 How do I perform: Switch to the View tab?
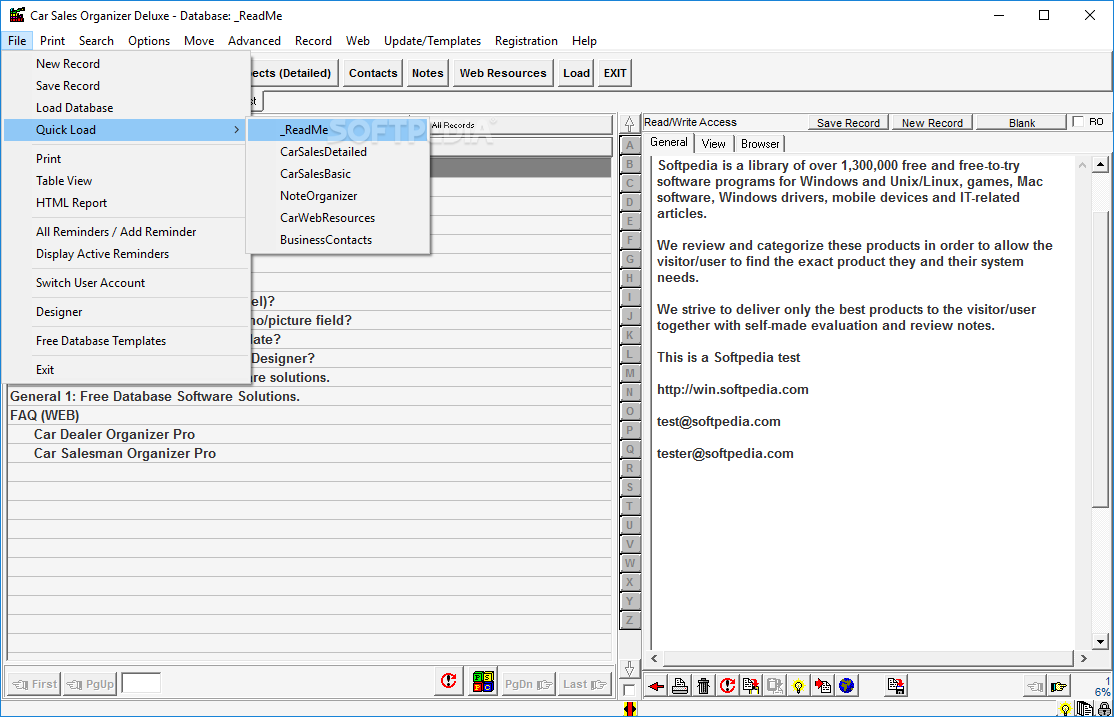(713, 144)
